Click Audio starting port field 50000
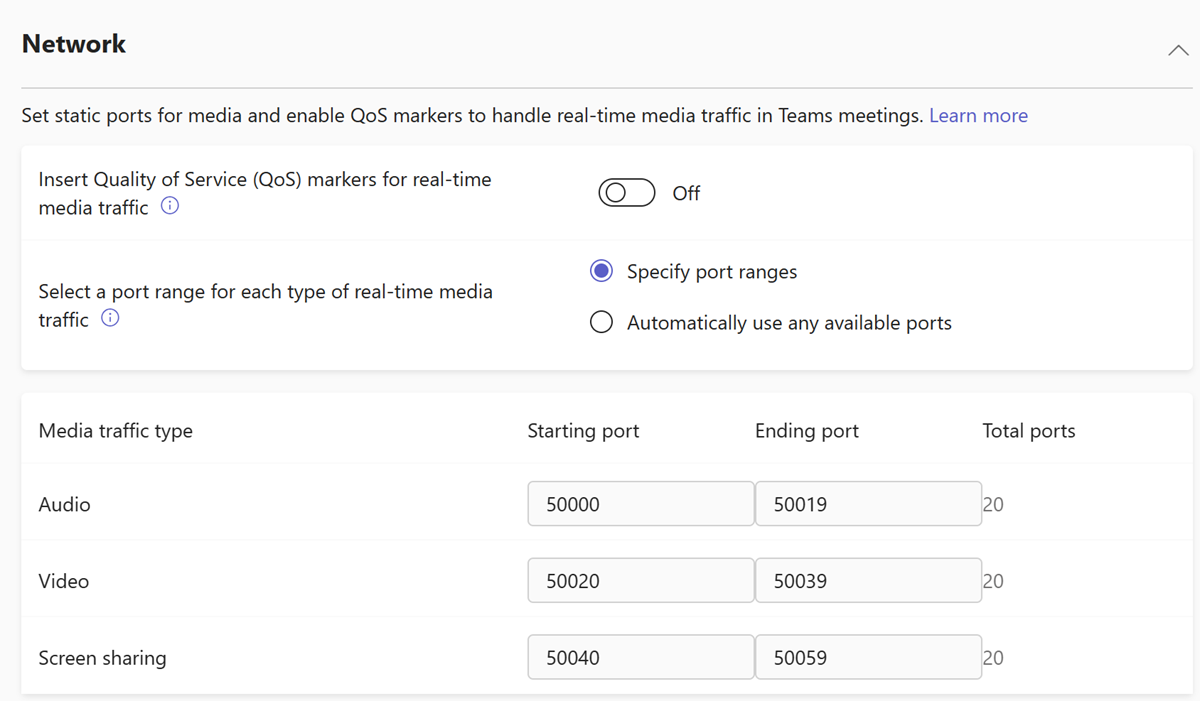This screenshot has height=701, width=1200. [641, 504]
